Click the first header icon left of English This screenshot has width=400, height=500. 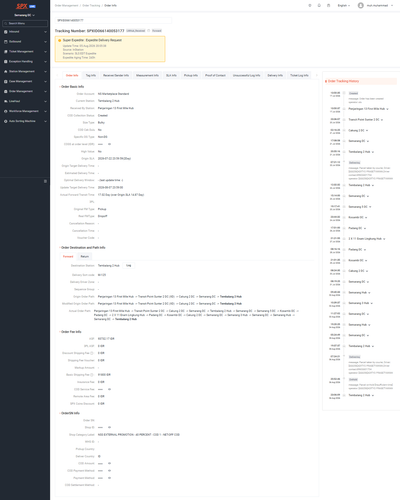click(310, 5)
